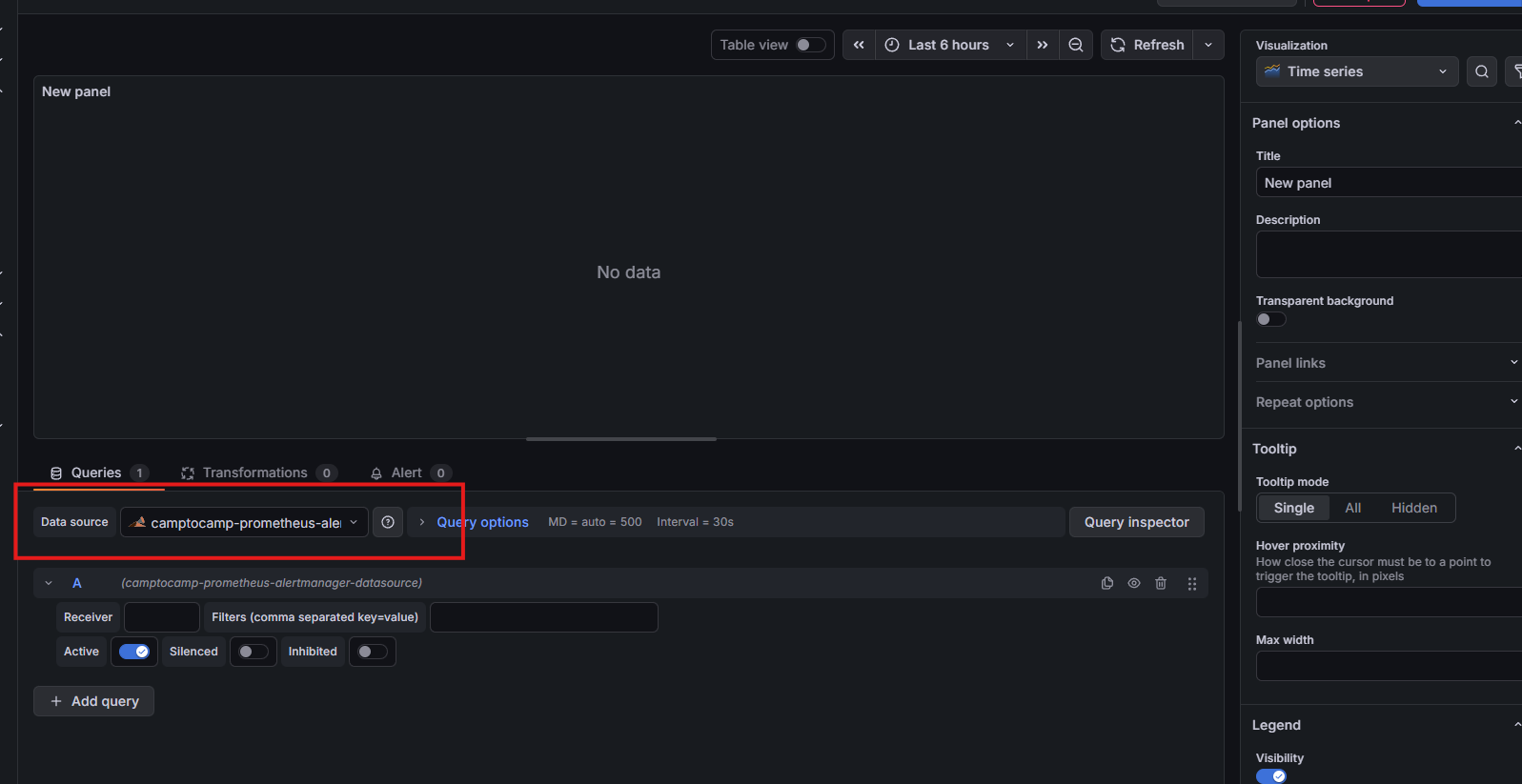Switch to the Transformations tab

254,472
